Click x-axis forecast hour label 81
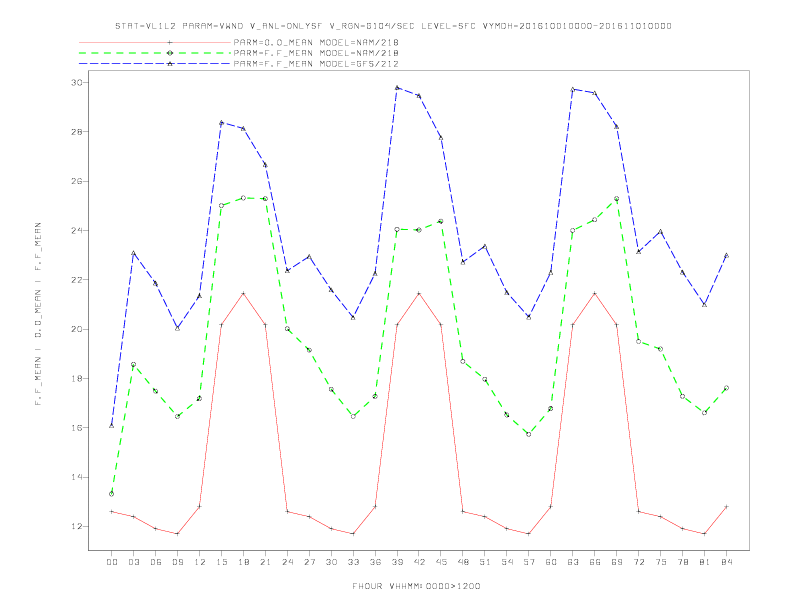 pos(705,562)
